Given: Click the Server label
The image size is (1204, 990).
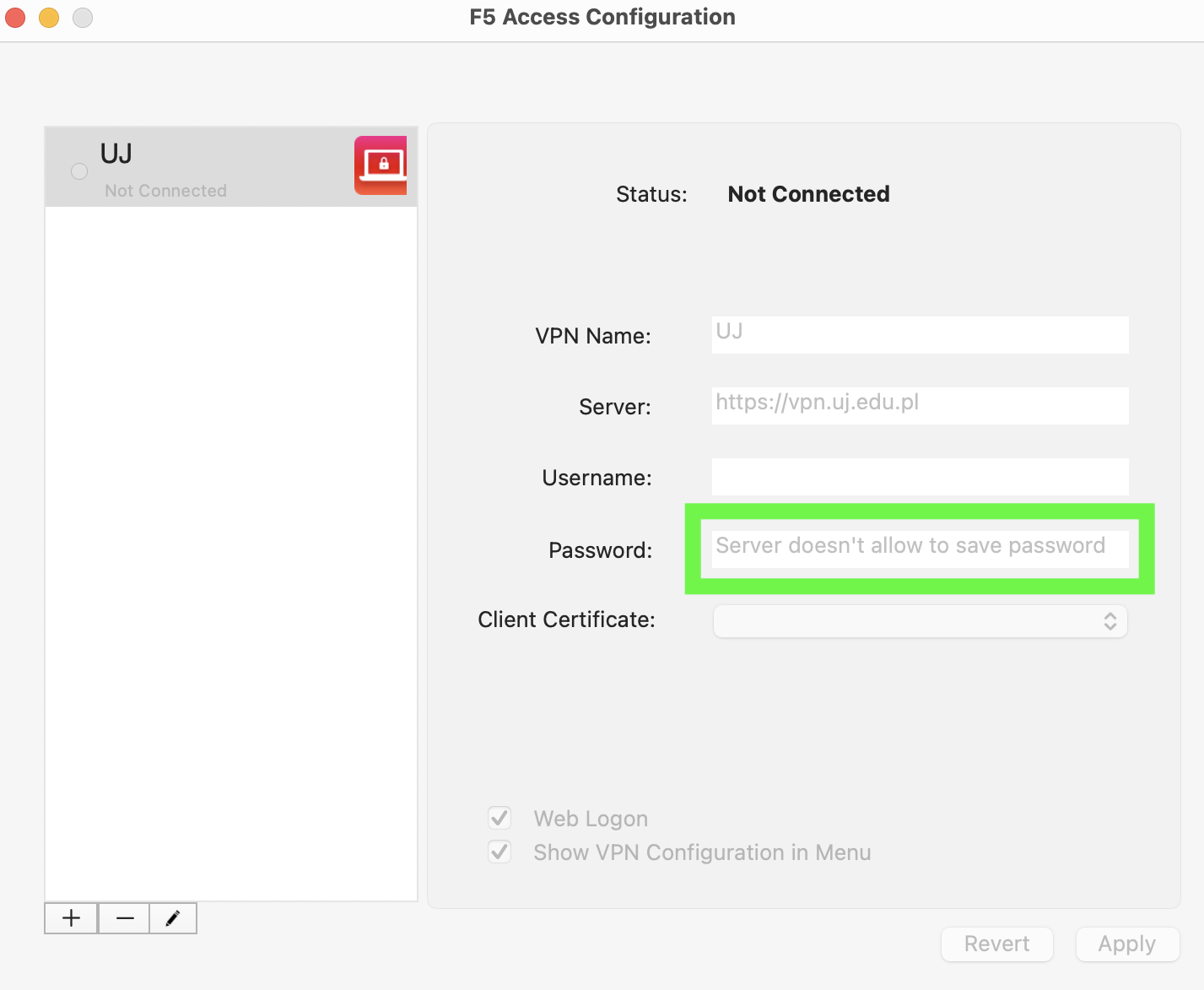Looking at the screenshot, I should [615, 407].
